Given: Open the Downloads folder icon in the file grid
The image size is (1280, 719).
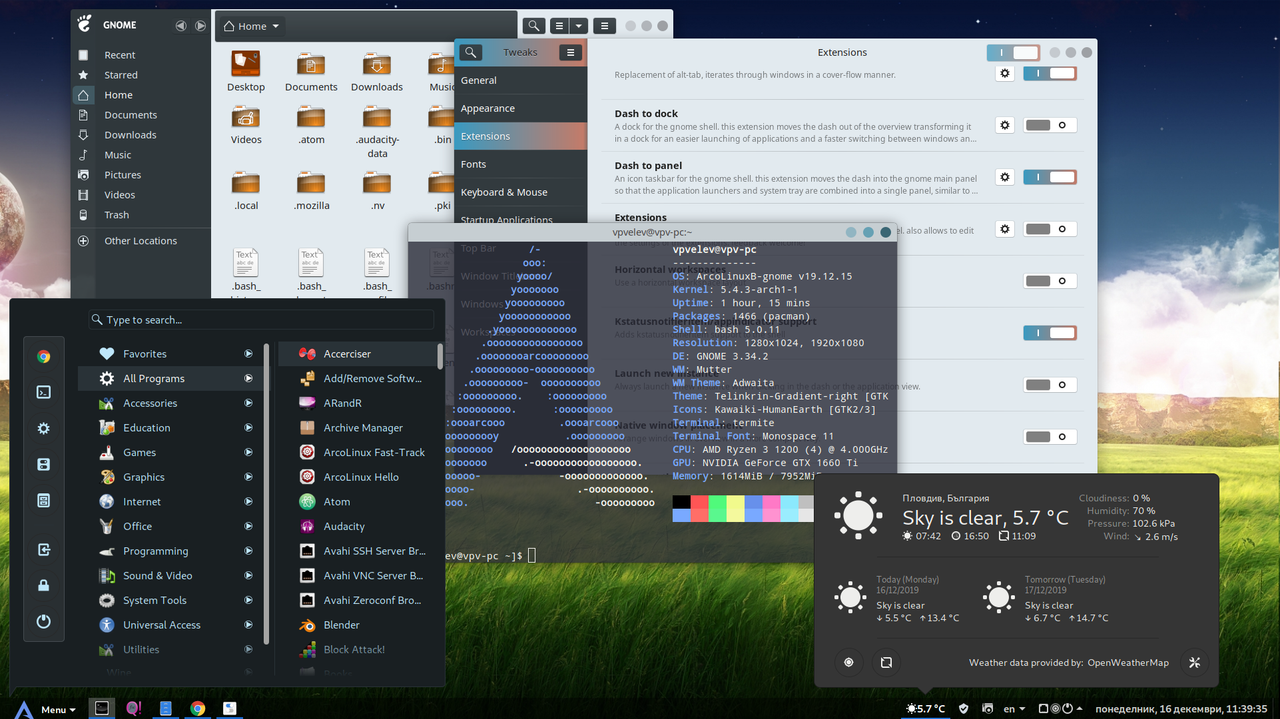Looking at the screenshot, I should (376, 72).
